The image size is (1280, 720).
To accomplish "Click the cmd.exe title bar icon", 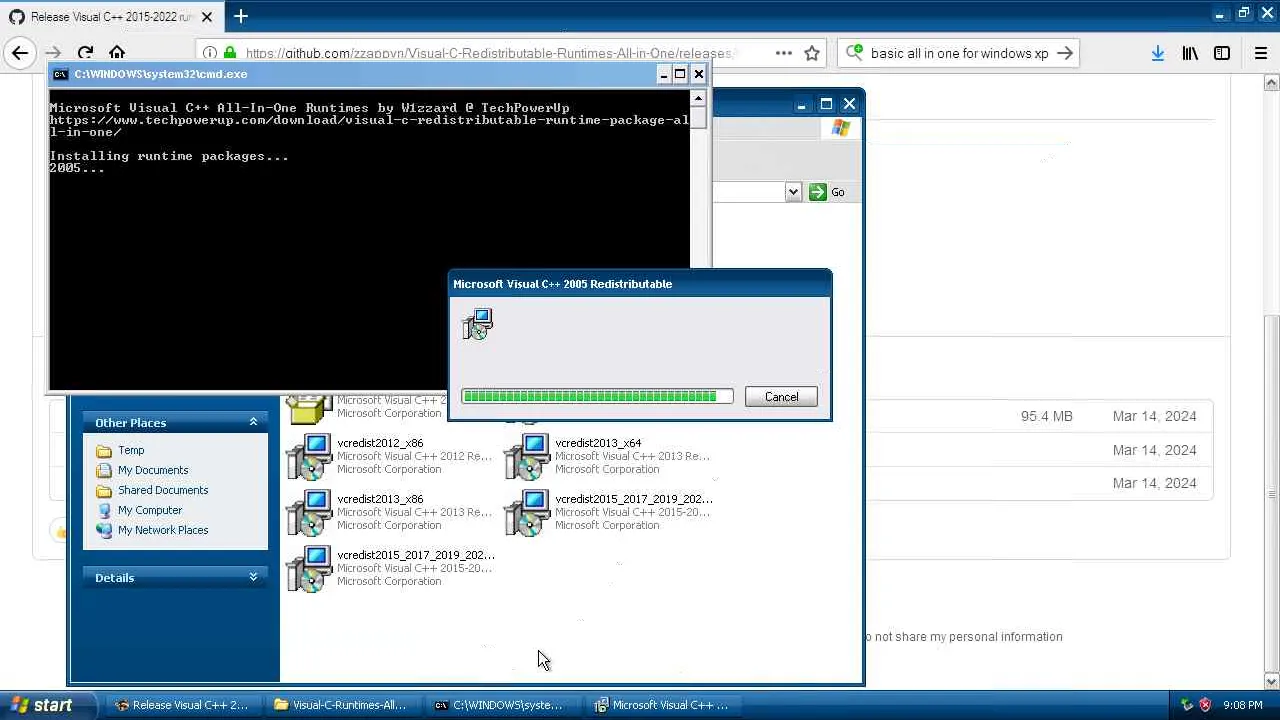I will (x=60, y=74).
